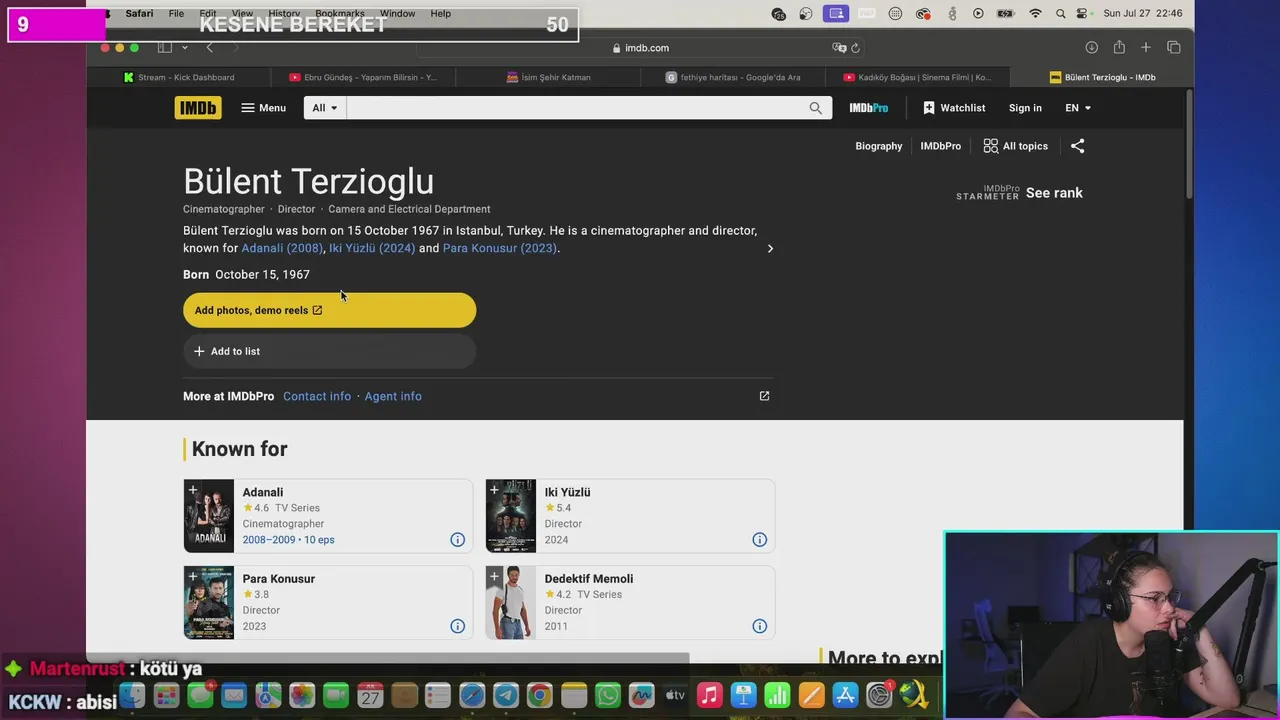Open the All topics grid menu
Screen dimensions: 1280x720
tap(1015, 146)
